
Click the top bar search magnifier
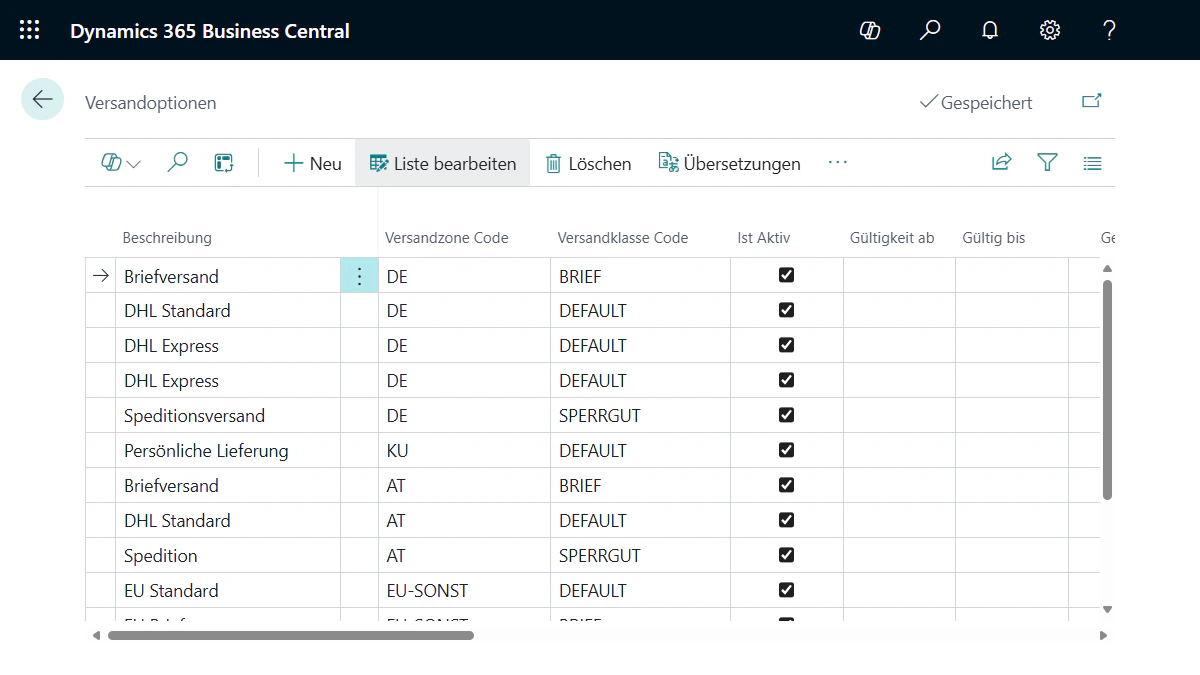point(930,30)
